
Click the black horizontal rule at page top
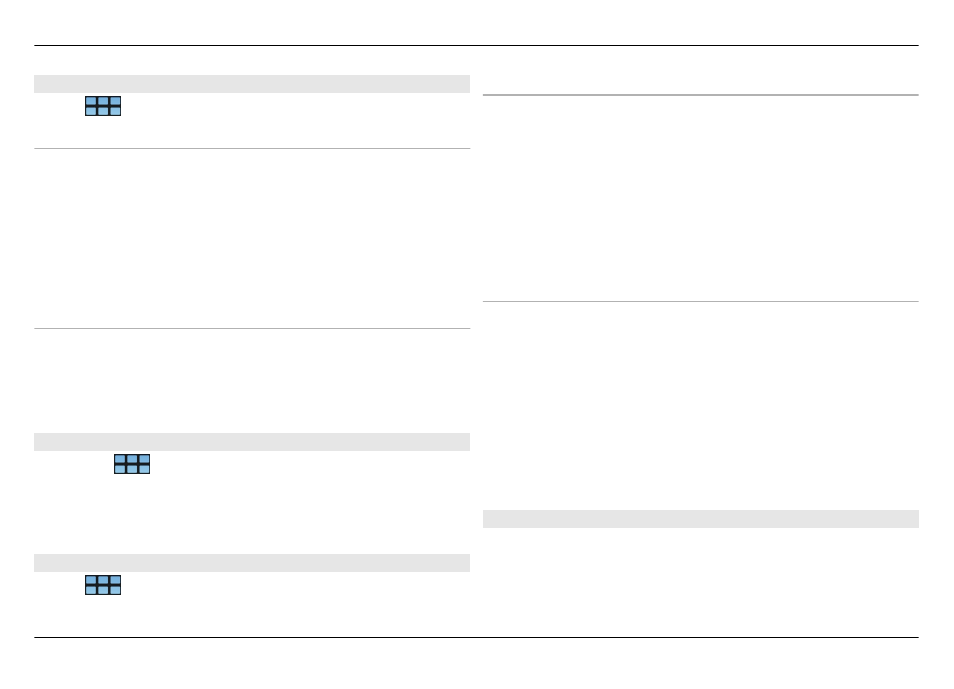476,46
